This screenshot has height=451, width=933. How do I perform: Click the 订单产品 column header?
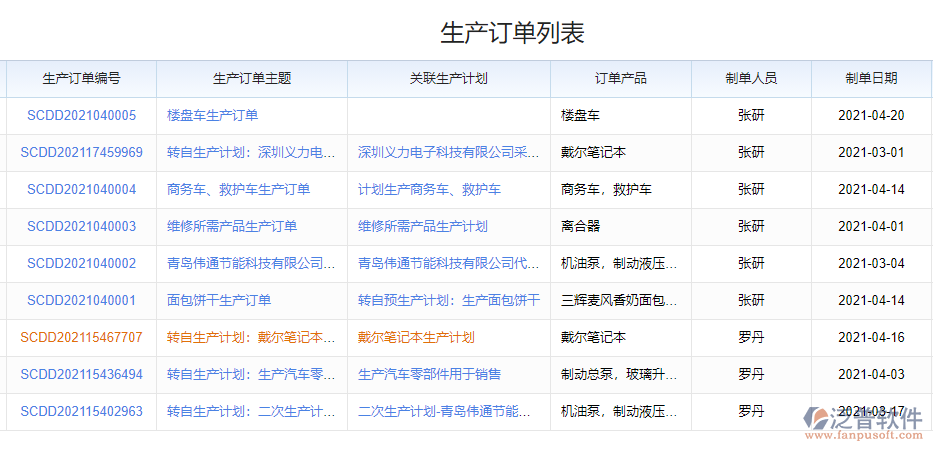[x=621, y=79]
